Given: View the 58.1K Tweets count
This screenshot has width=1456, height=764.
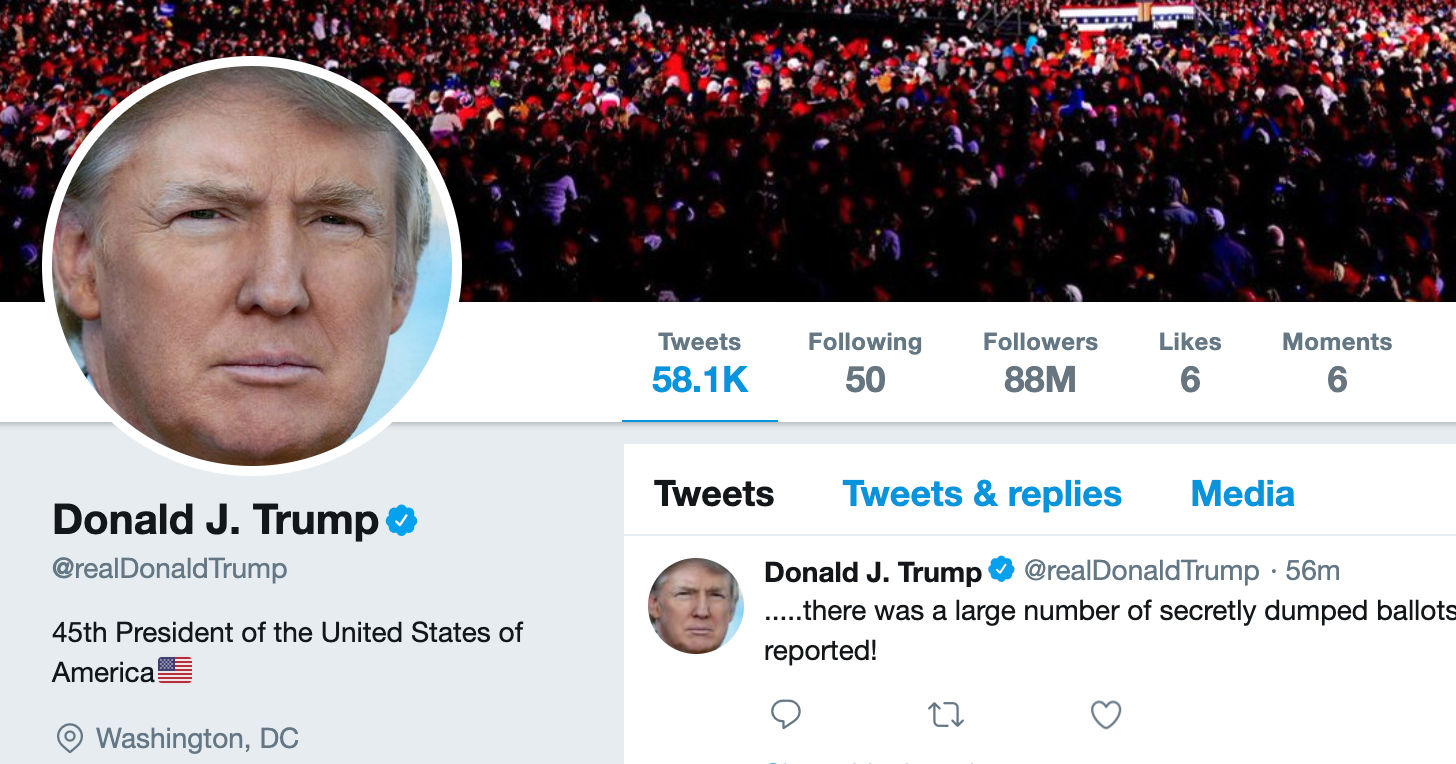Looking at the screenshot, I should 700,363.
